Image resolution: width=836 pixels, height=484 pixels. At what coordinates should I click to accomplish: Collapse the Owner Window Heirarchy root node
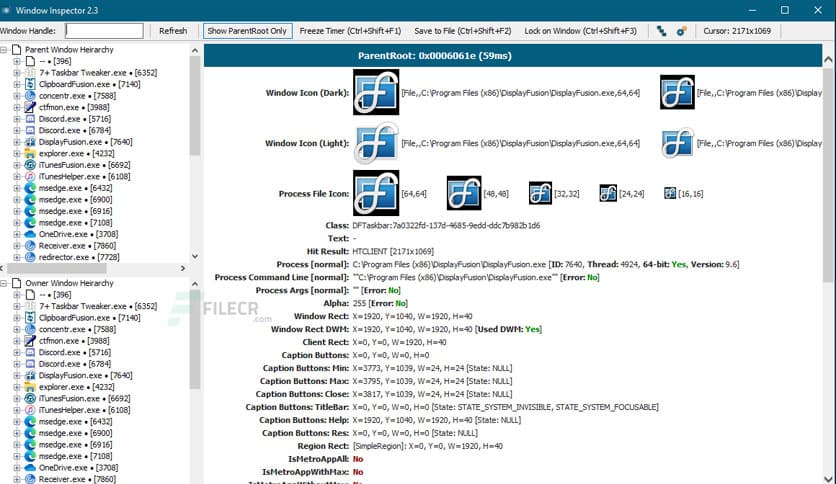tap(4, 283)
